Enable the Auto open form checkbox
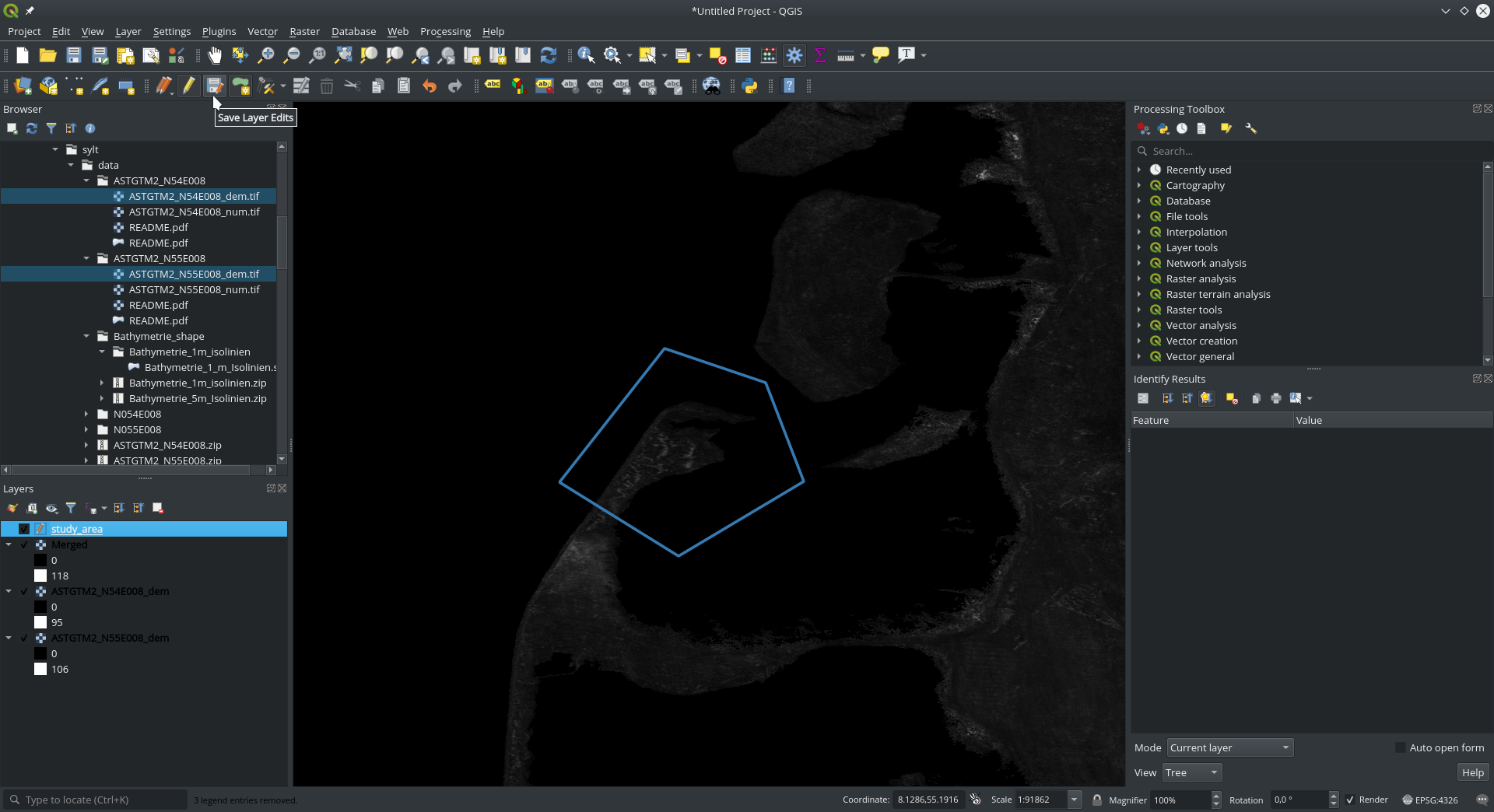Image resolution: width=1494 pixels, height=812 pixels. 1403,747
